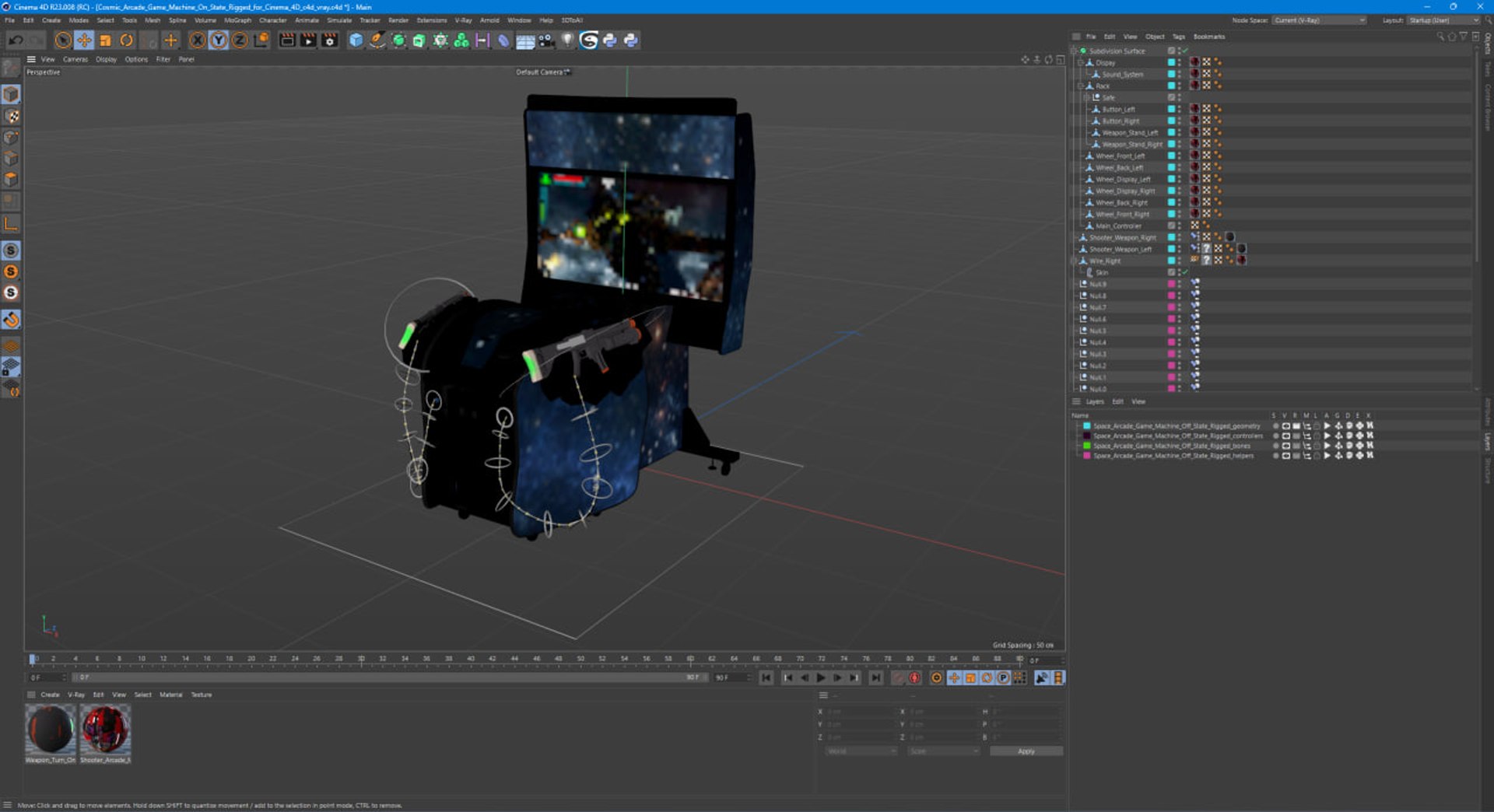Click the Light bulb icon
This screenshot has width=1494, height=812.
click(567, 40)
